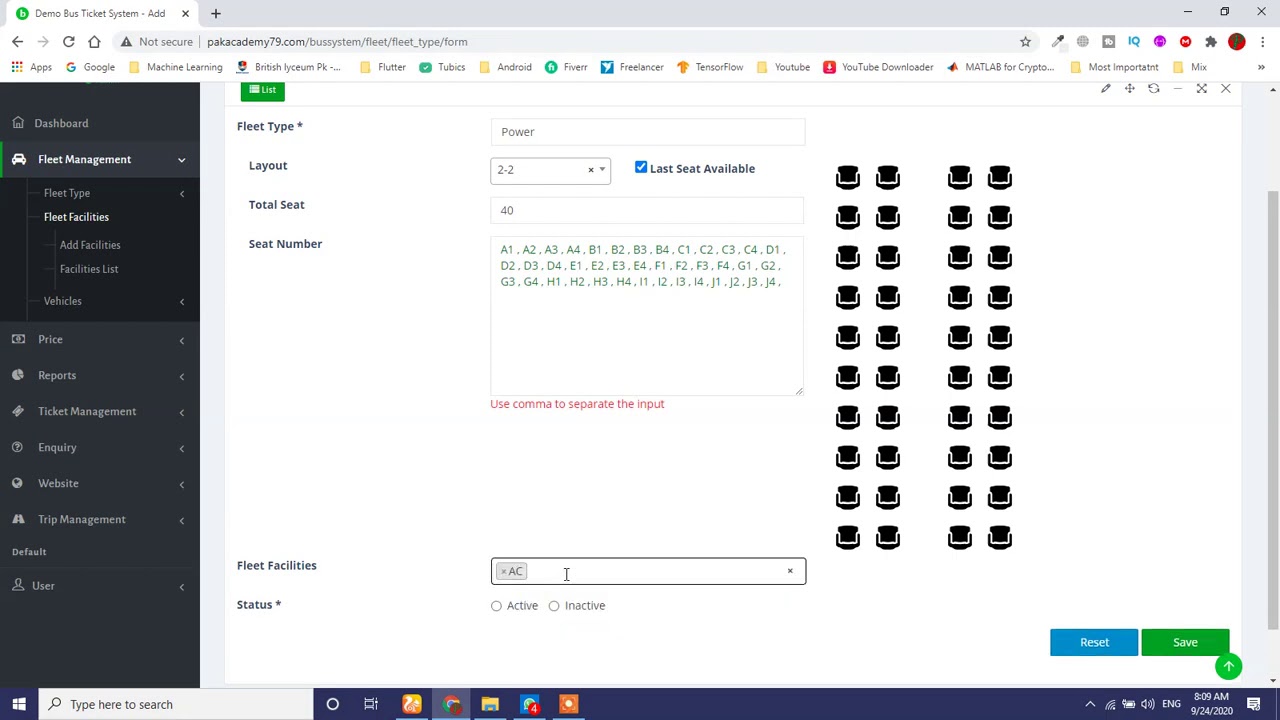Click the bookmark star icon in address bar
This screenshot has height=720, width=1280.
coord(1025,42)
